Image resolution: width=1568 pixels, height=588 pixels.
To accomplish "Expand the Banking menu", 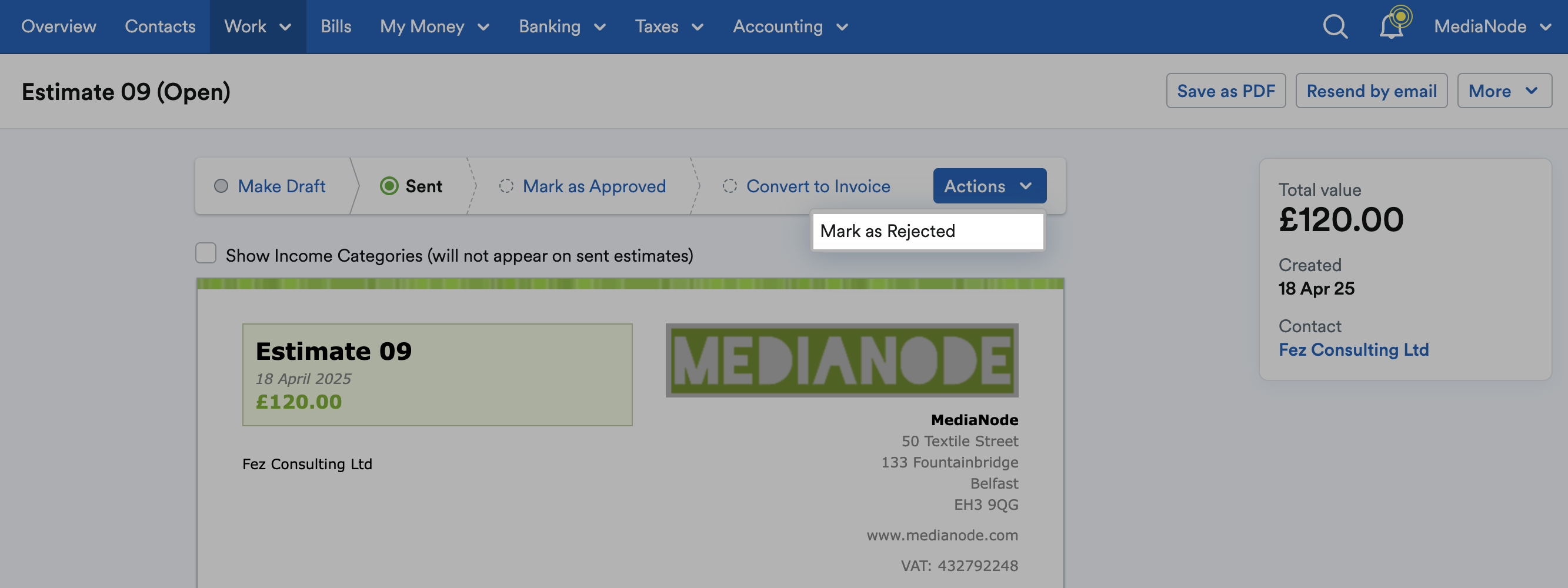I will point(562,27).
